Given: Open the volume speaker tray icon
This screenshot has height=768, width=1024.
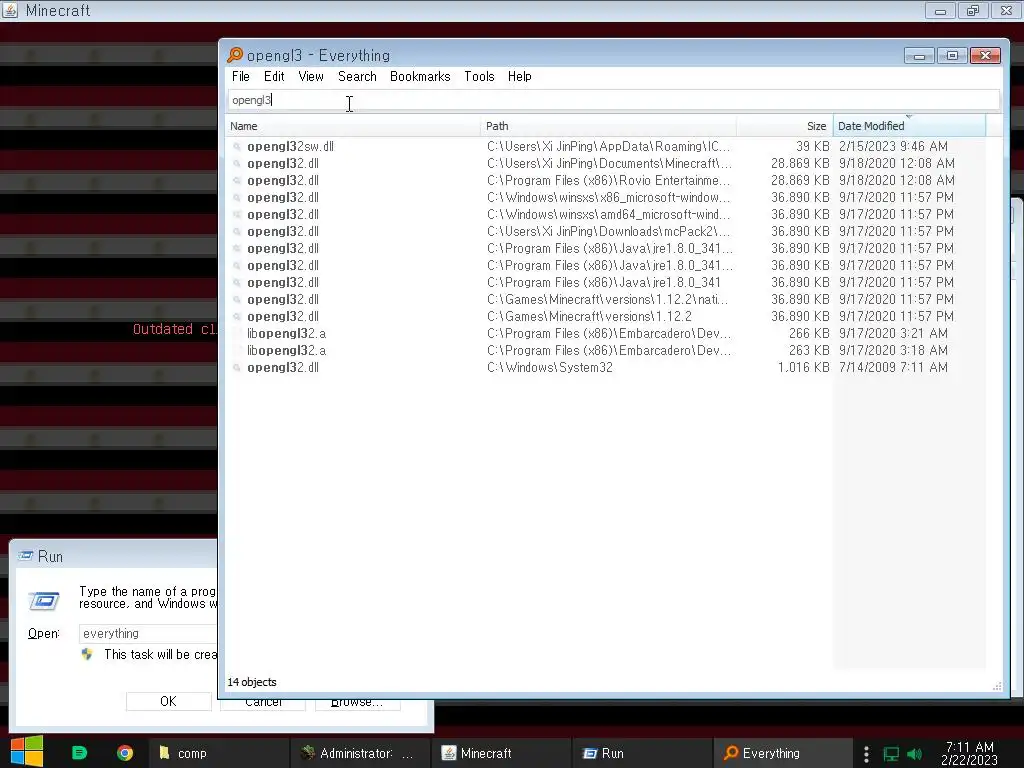Looking at the screenshot, I should click(915, 754).
